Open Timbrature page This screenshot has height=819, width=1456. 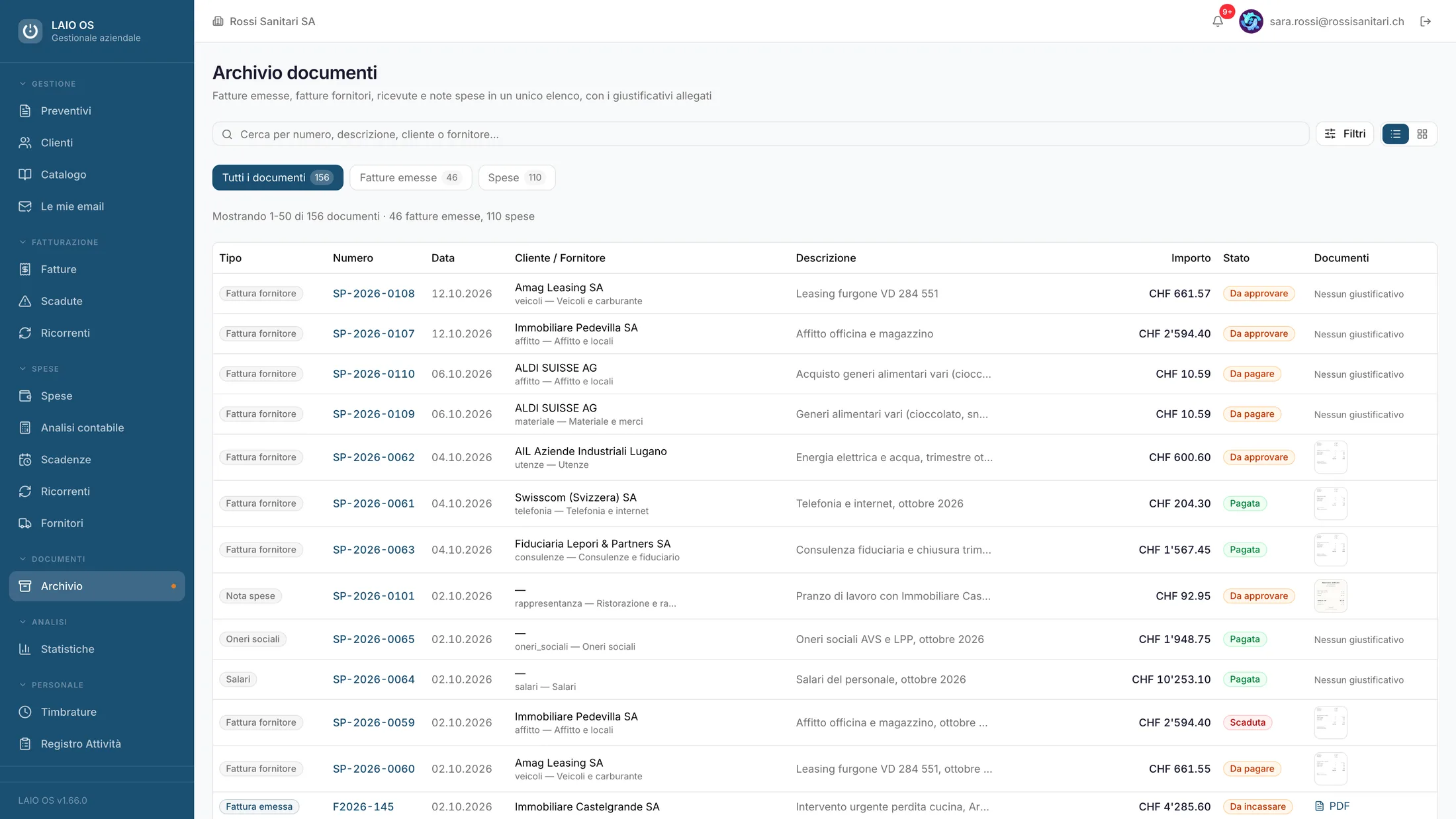(97, 712)
